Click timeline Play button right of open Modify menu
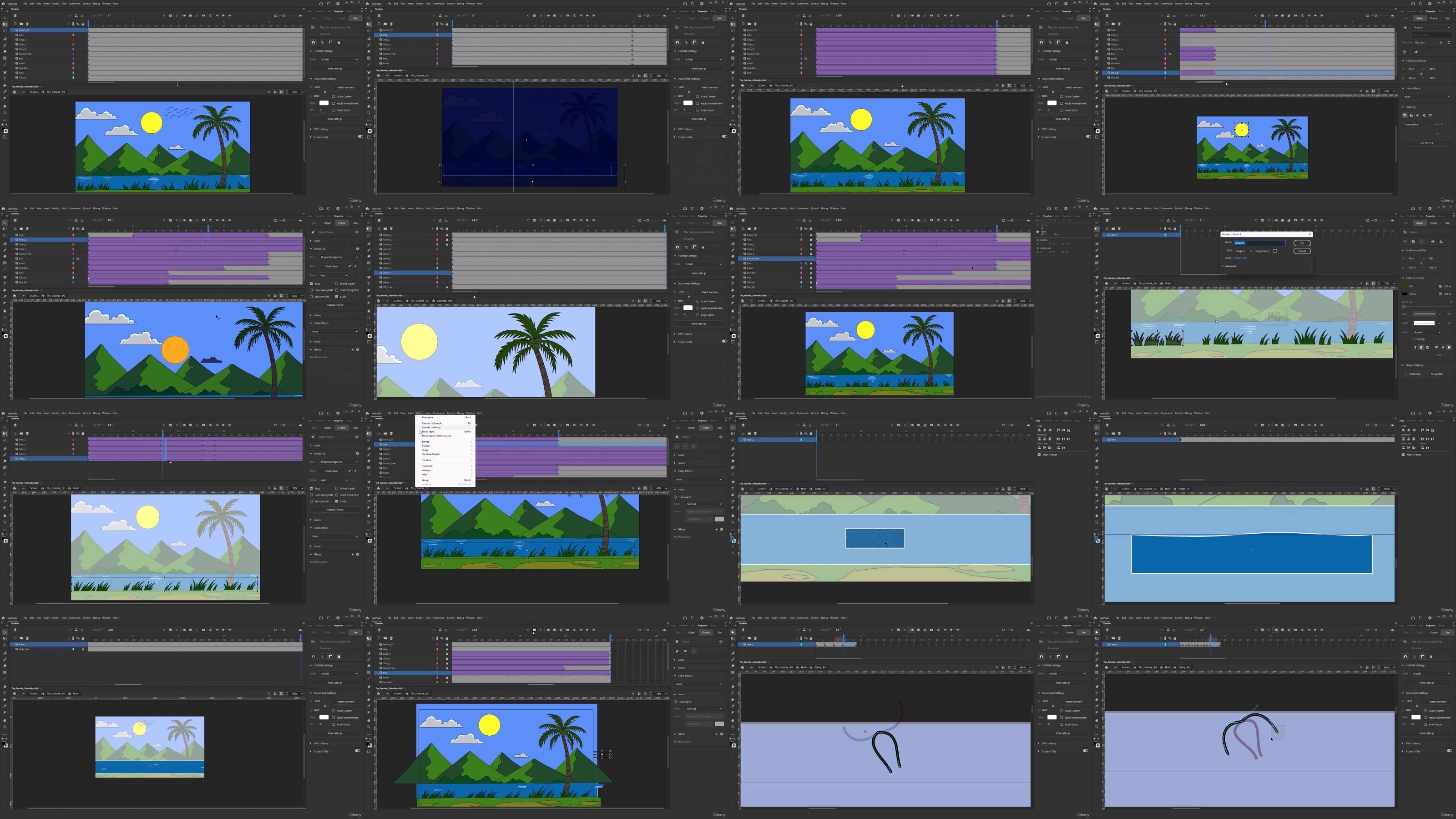 tap(588, 425)
